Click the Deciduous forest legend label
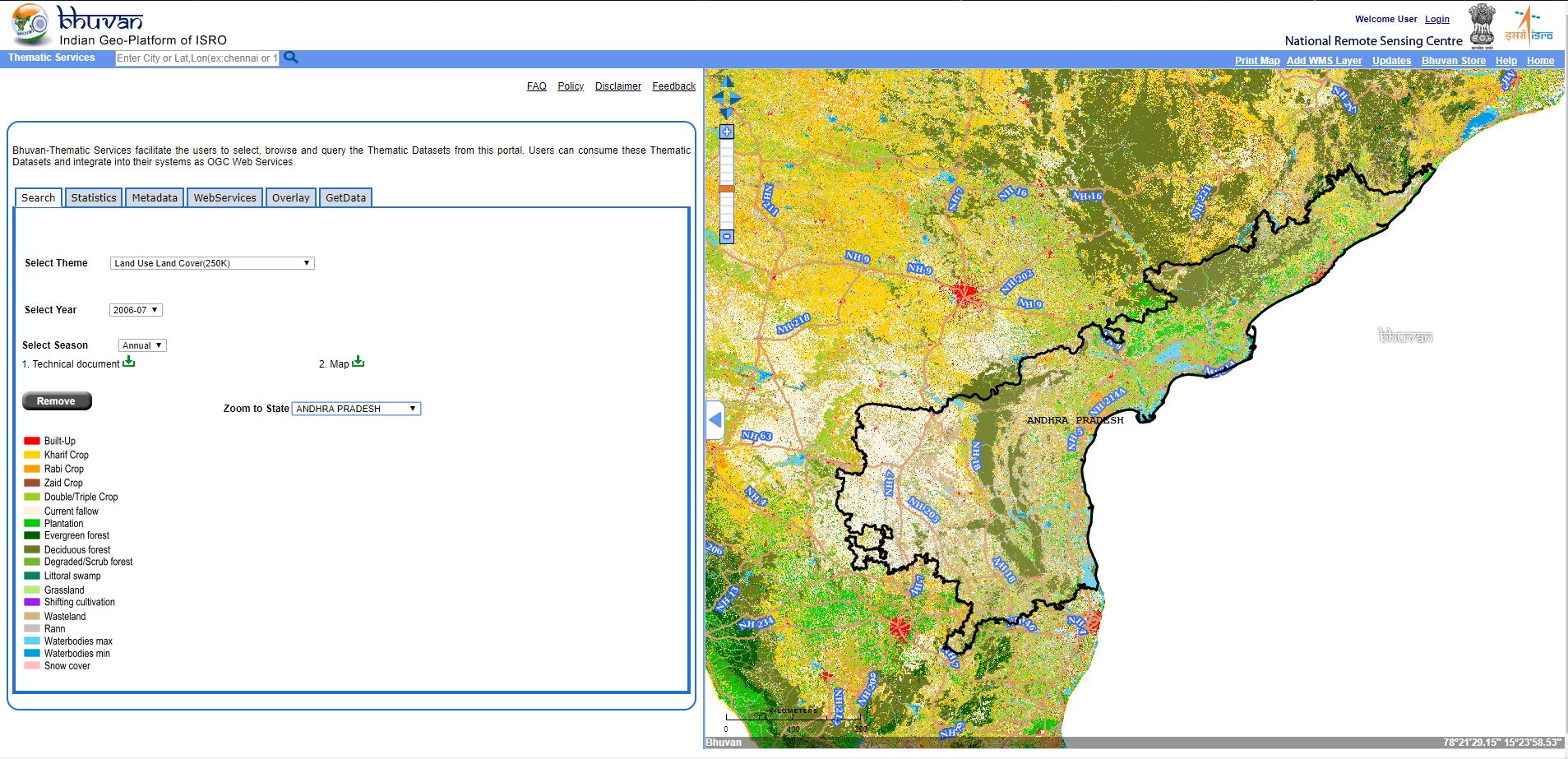 click(77, 549)
